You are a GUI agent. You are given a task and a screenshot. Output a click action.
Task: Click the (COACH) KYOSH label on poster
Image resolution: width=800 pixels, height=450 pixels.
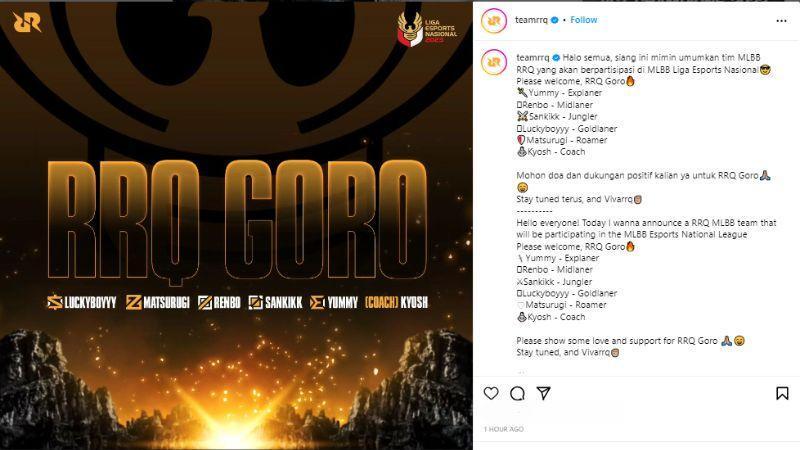pyautogui.click(x=396, y=303)
